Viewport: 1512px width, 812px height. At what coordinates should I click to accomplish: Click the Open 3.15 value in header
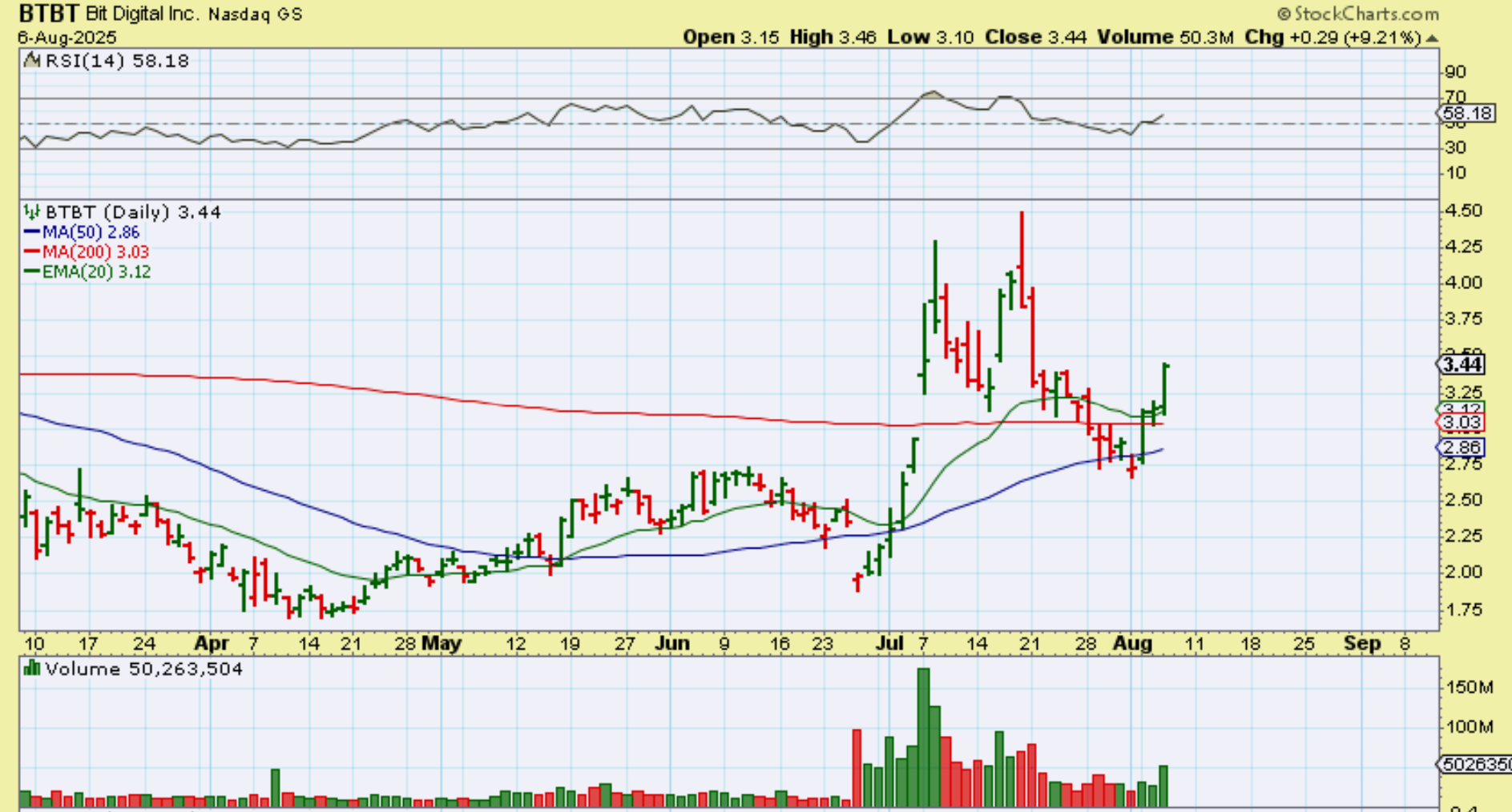pos(731,37)
